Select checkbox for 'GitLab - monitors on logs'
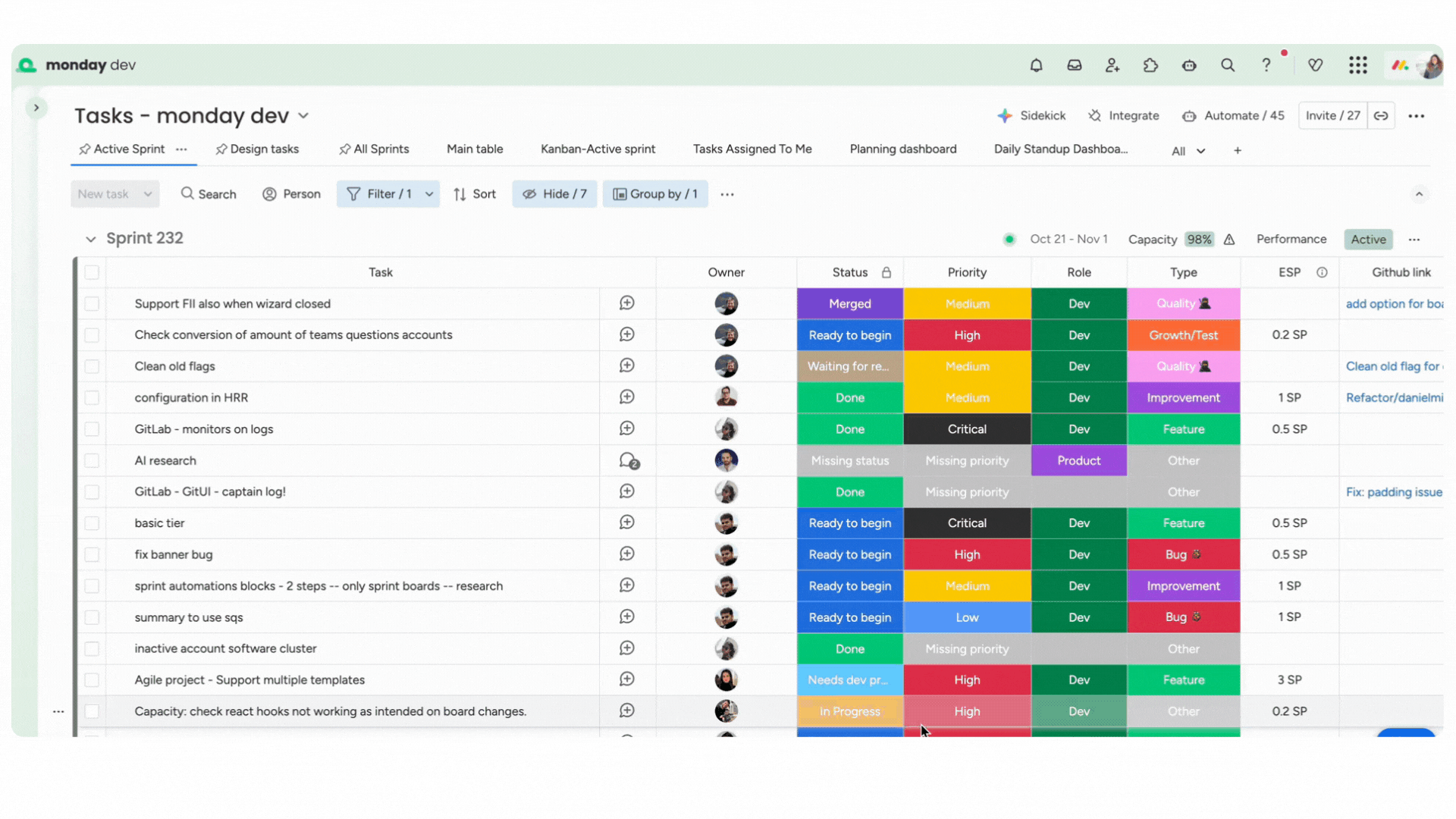1456x819 pixels. point(92,429)
